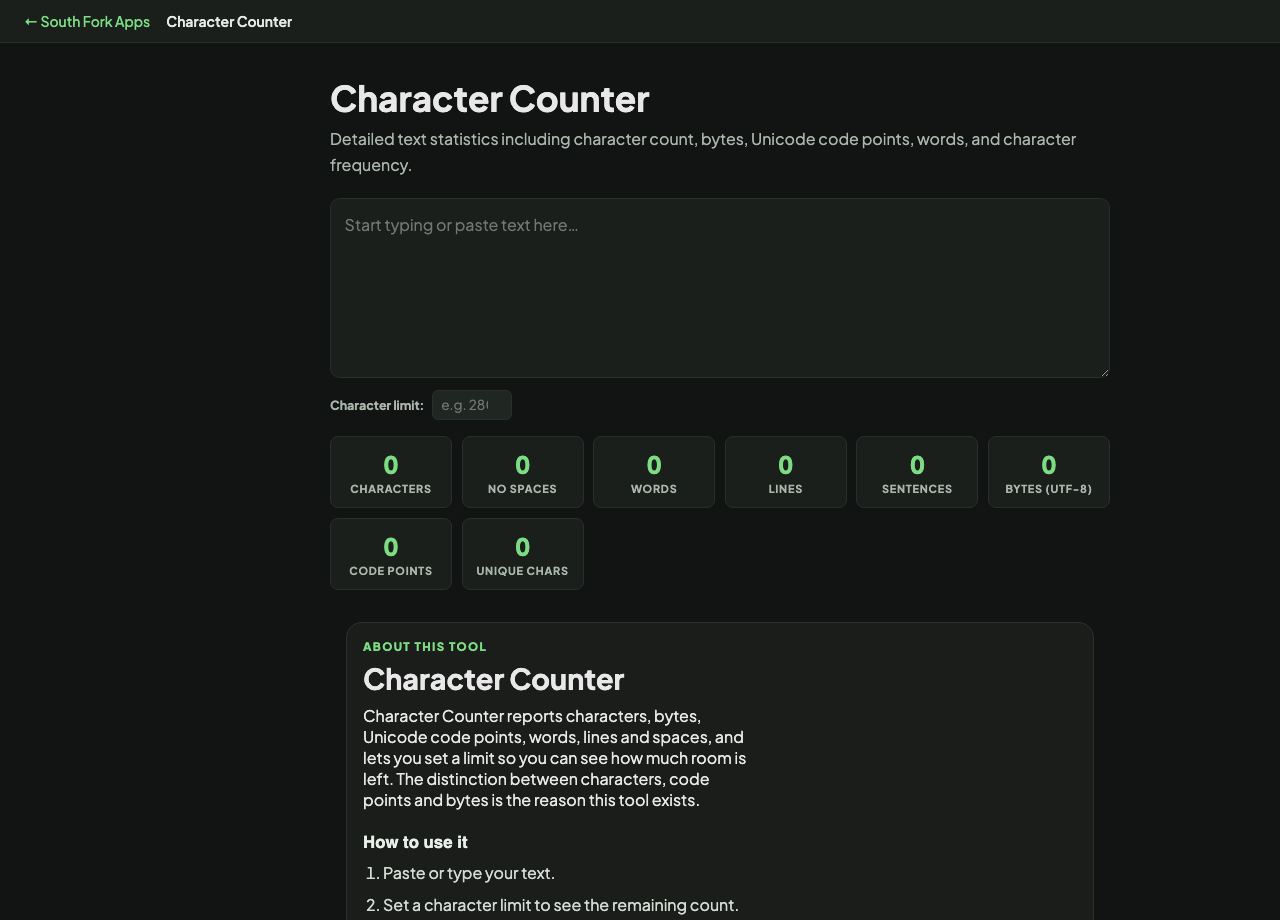Select the Bytes (UTF-8) stat card
This screenshot has height=920, width=1280.
(1049, 472)
